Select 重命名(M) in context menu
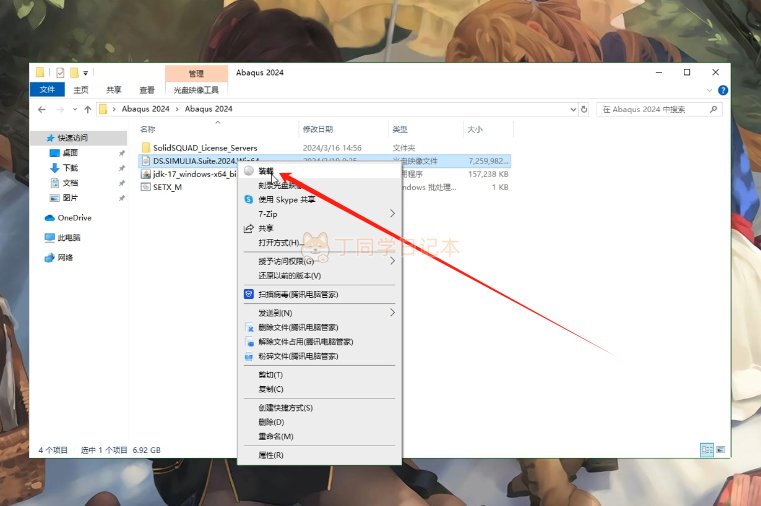The width and height of the screenshot is (761, 506). tap(276, 437)
